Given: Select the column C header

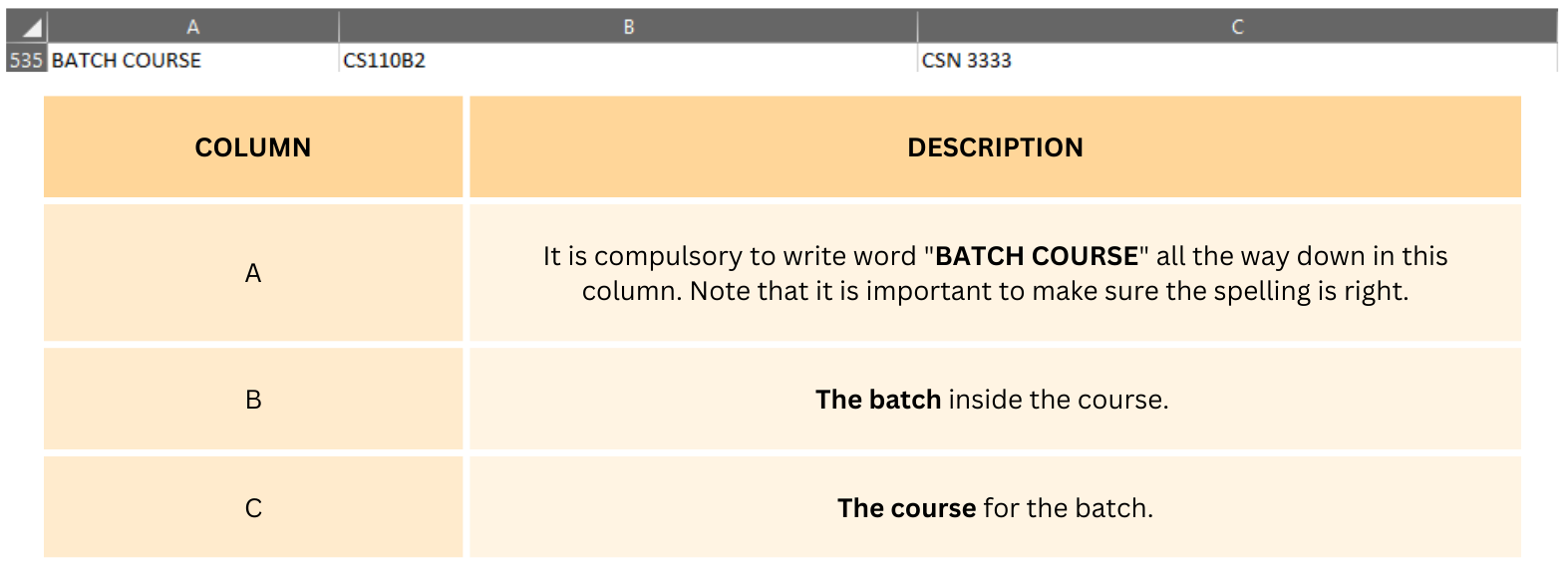Looking at the screenshot, I should 1237,27.
